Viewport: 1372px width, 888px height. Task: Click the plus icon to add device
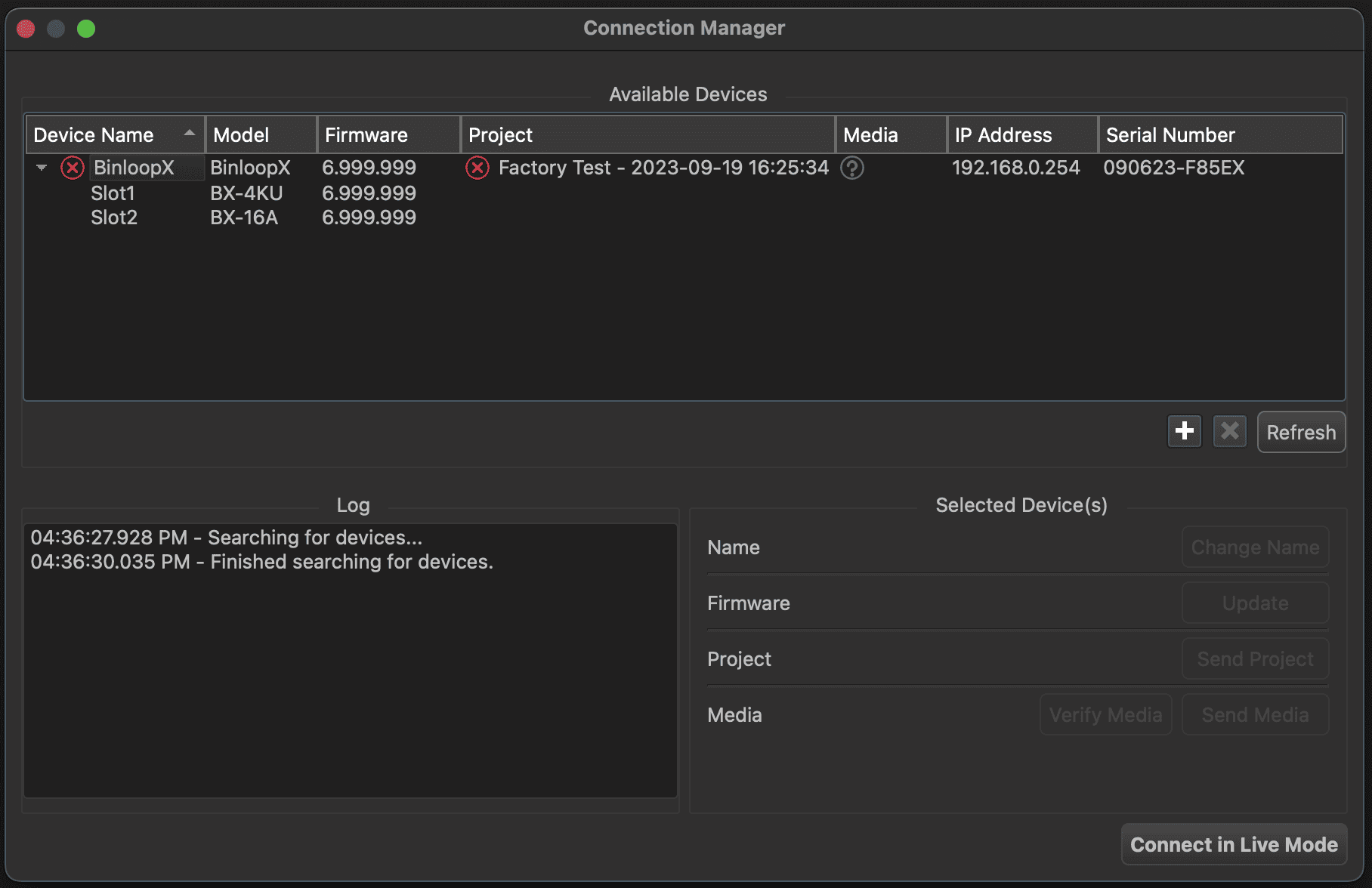[1184, 431]
